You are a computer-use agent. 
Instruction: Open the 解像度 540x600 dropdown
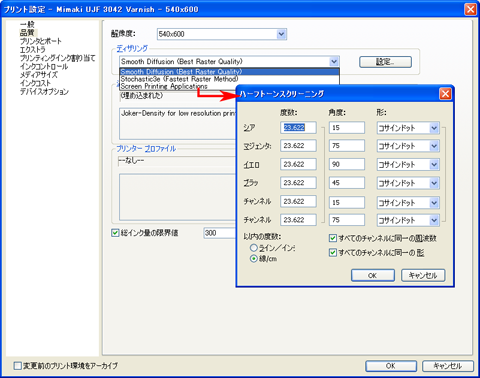222,34
